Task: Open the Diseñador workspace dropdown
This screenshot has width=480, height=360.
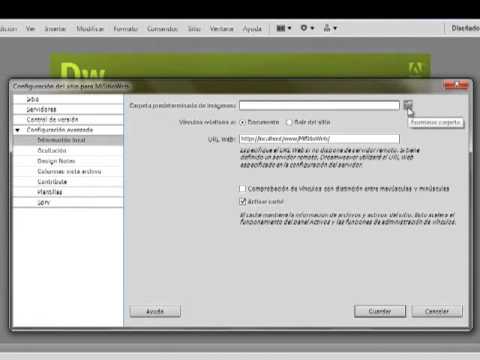Action: tap(465, 28)
